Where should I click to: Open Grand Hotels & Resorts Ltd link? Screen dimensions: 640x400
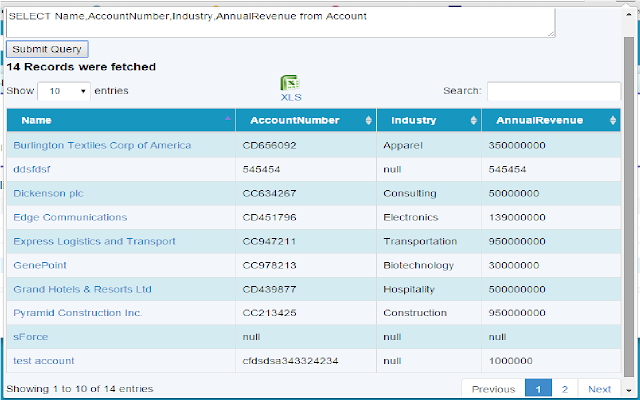coord(82,289)
